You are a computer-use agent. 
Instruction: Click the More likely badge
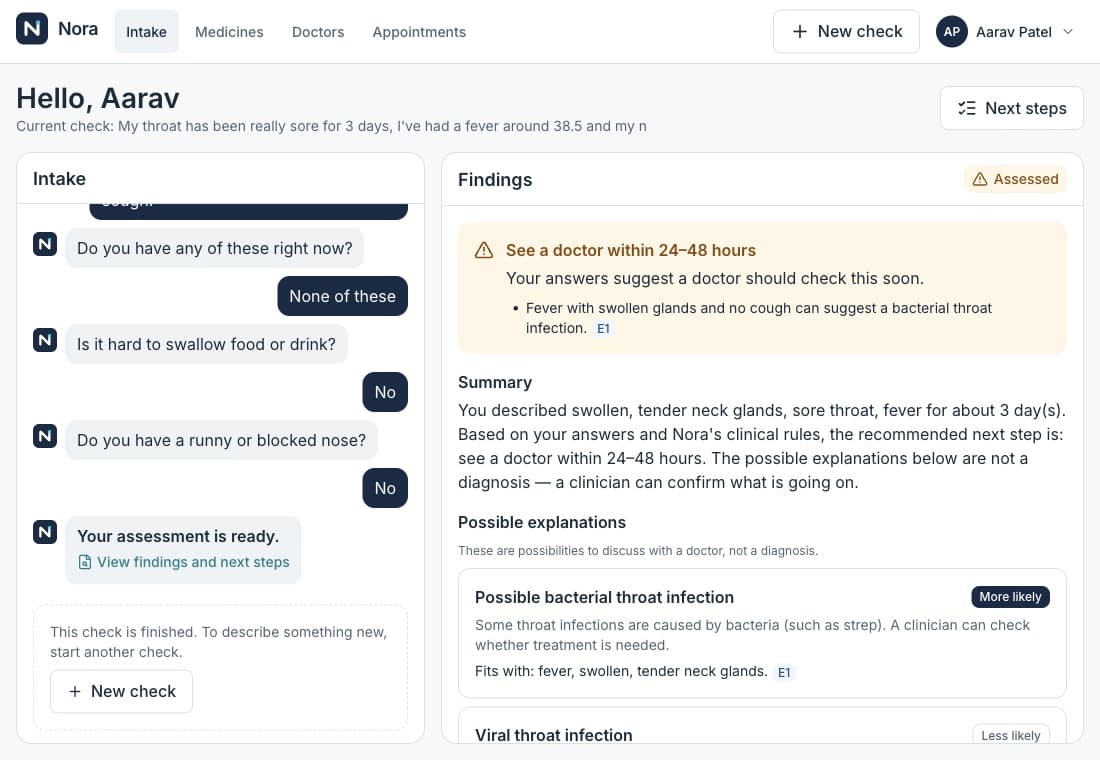(1010, 596)
